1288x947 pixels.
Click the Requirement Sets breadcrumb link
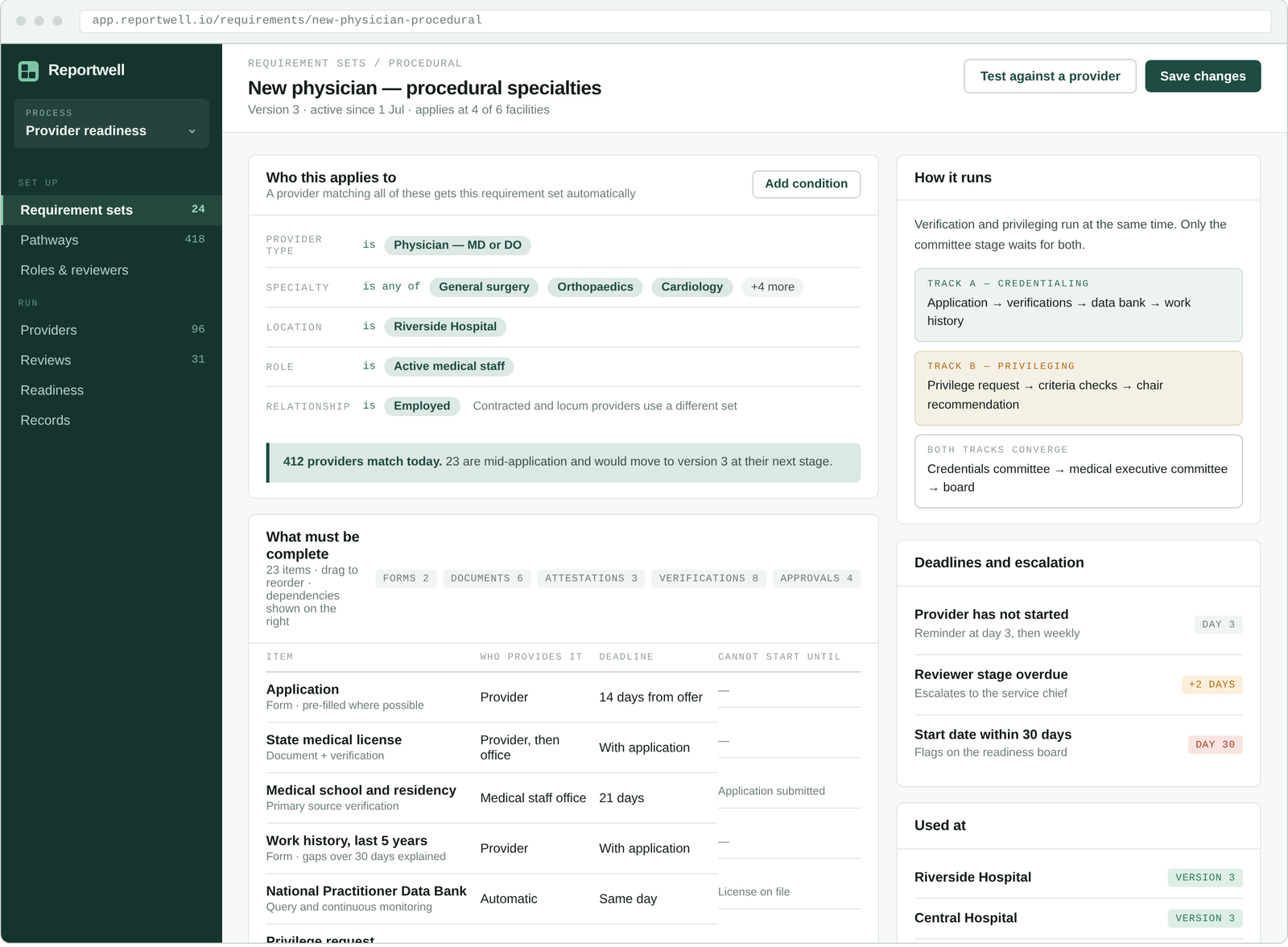point(307,64)
